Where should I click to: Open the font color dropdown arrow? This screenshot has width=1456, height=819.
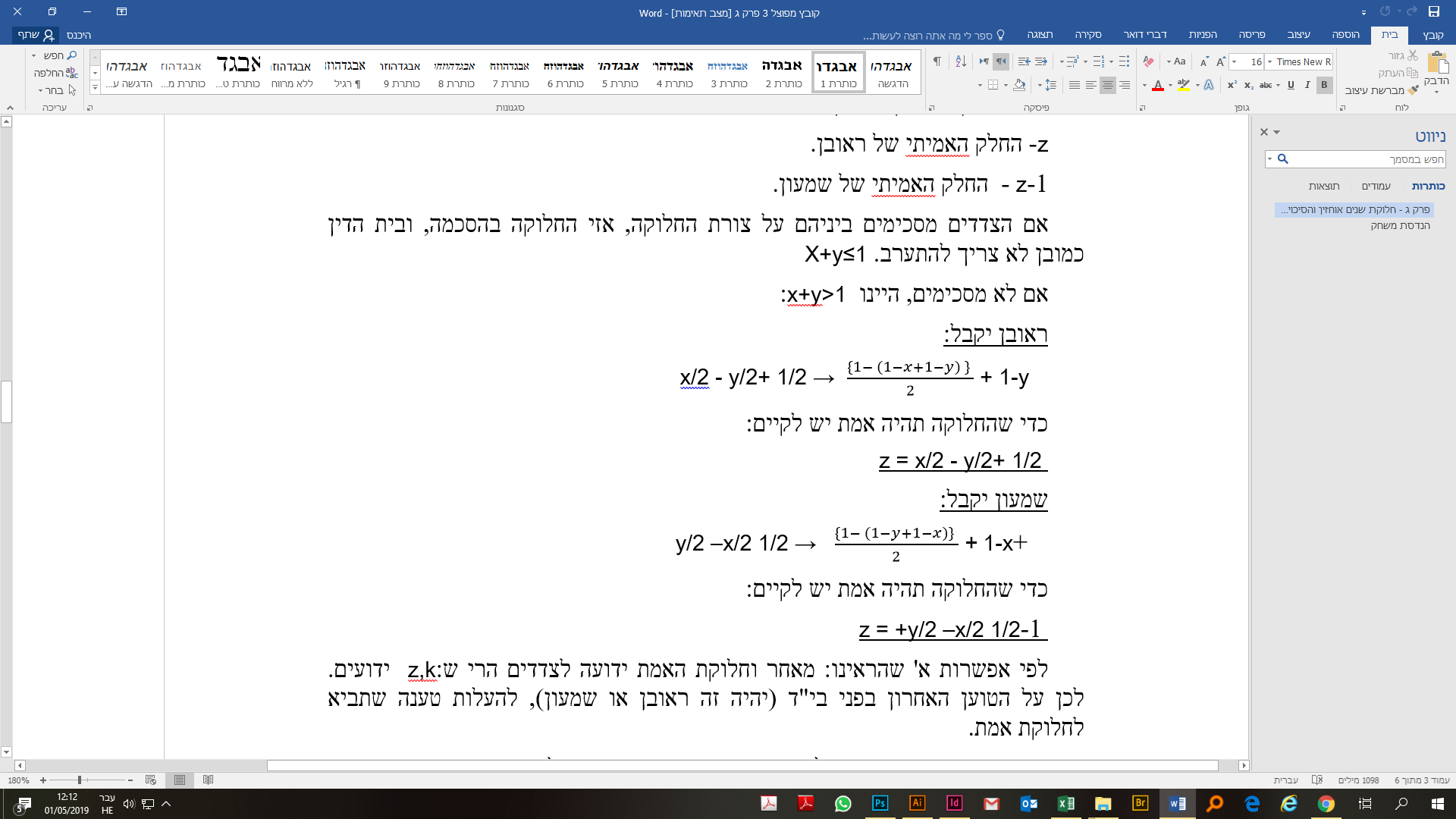pyautogui.click(x=1145, y=85)
